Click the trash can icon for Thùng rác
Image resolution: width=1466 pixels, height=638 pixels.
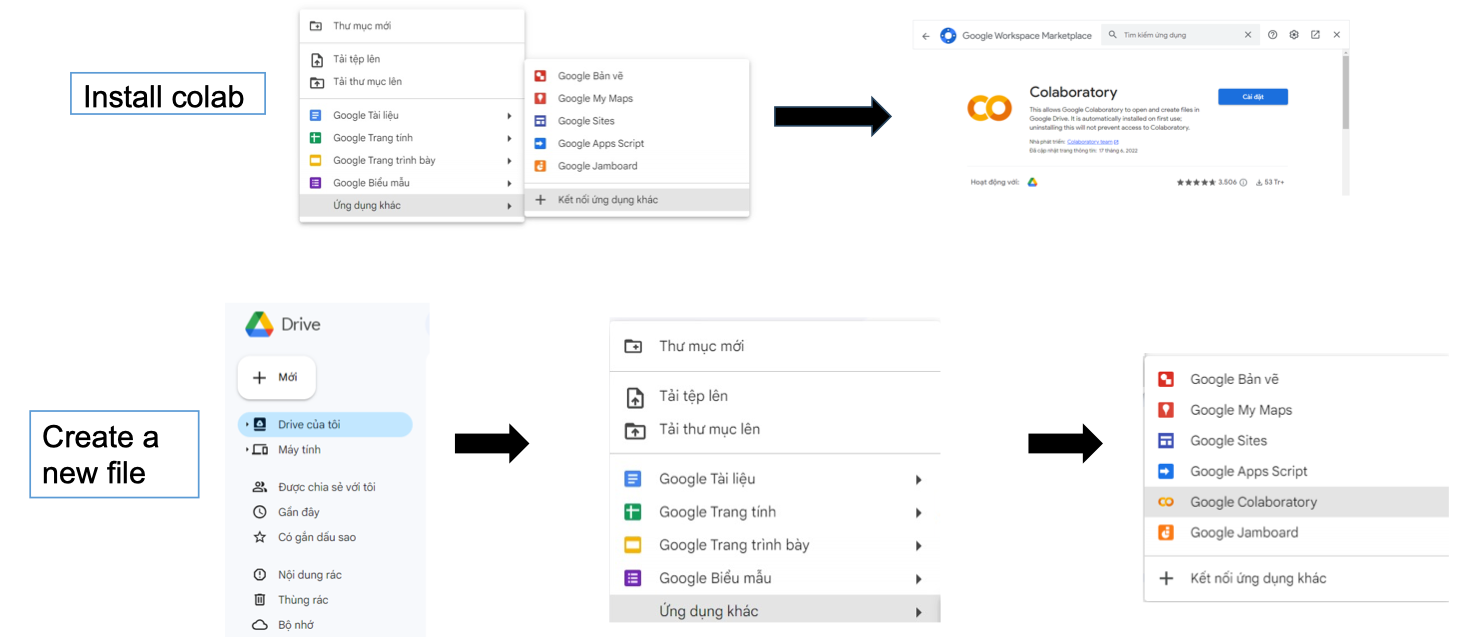click(260, 600)
